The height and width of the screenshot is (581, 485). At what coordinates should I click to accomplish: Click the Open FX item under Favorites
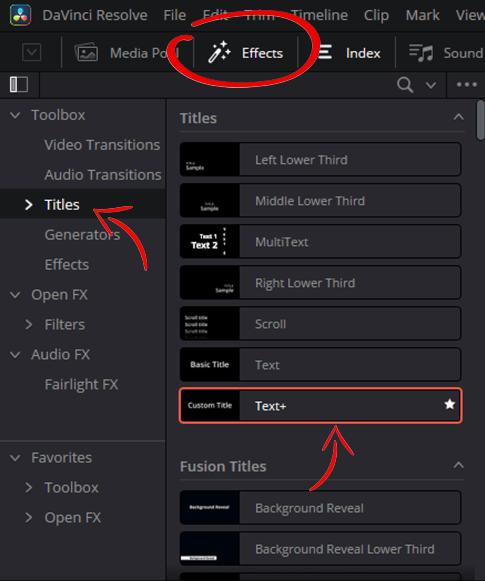(x=73, y=518)
